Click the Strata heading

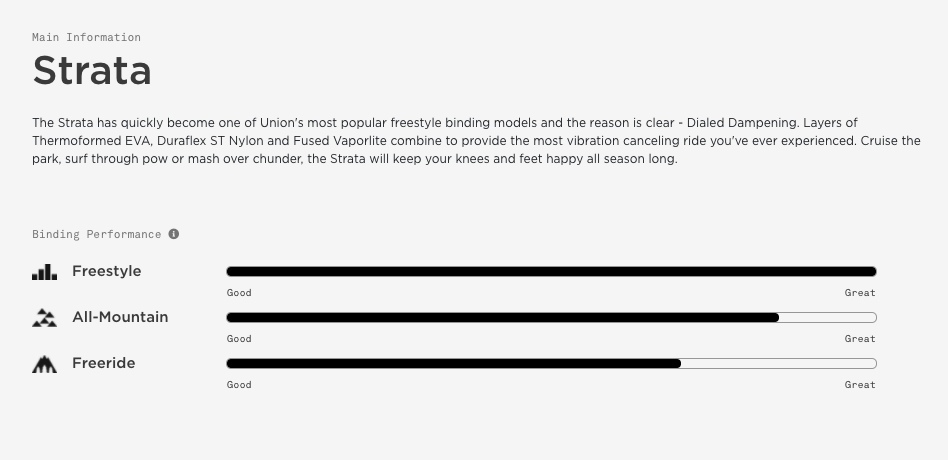click(x=92, y=71)
